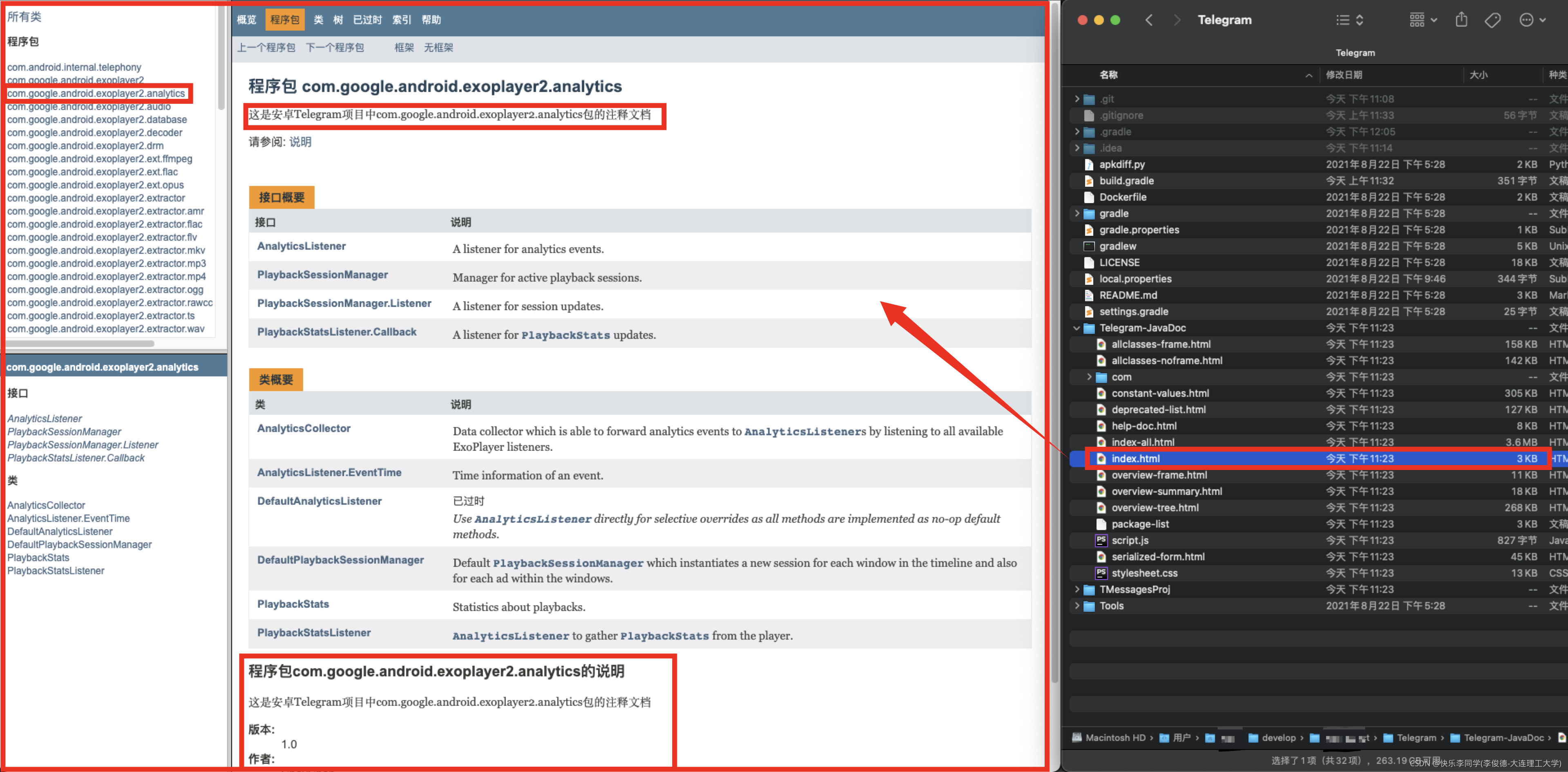Open DefaultPlaybackSessionManager in class summary table
Screen dimensions: 1568x772
tap(340, 559)
